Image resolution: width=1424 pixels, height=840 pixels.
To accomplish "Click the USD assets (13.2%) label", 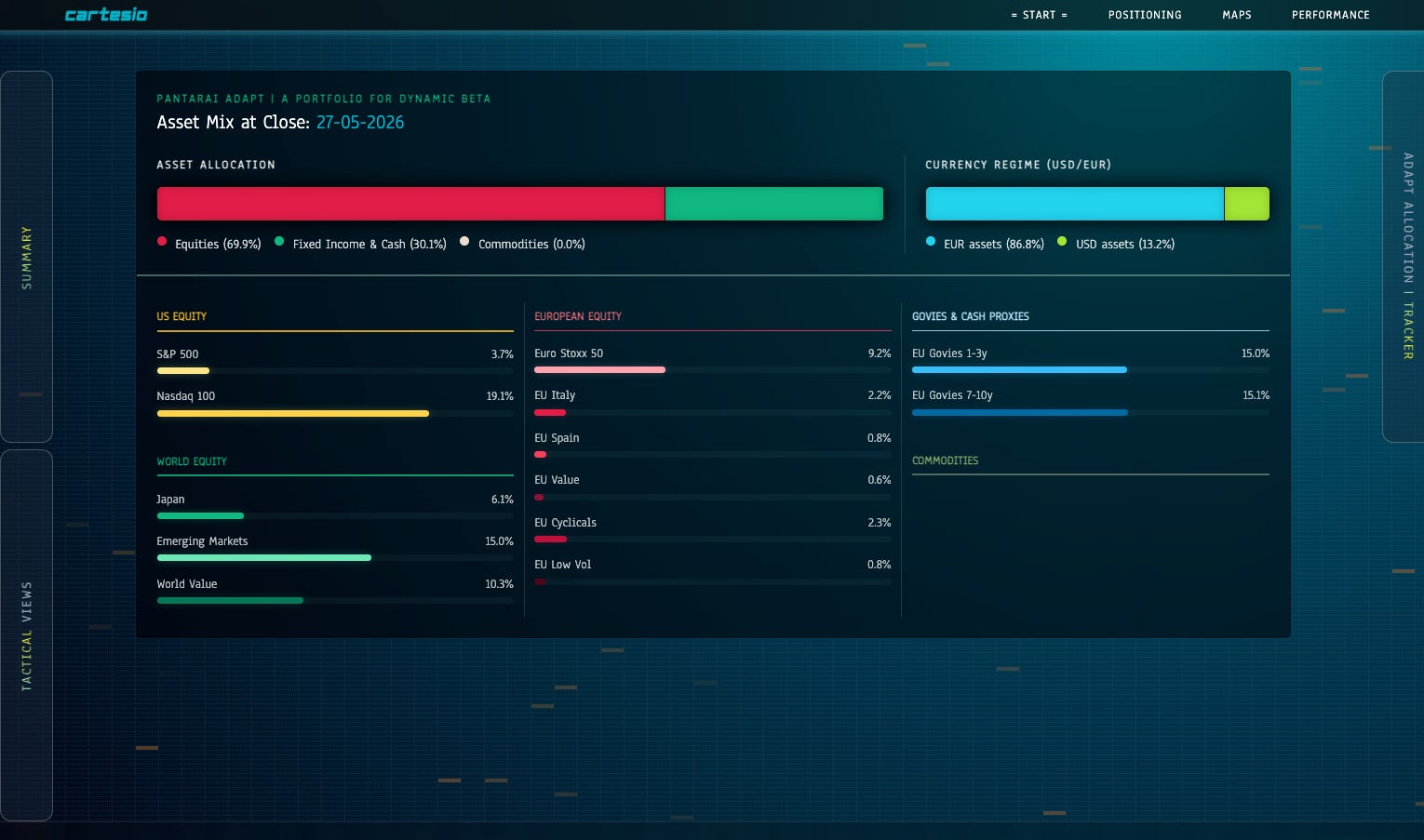I will (x=1125, y=244).
